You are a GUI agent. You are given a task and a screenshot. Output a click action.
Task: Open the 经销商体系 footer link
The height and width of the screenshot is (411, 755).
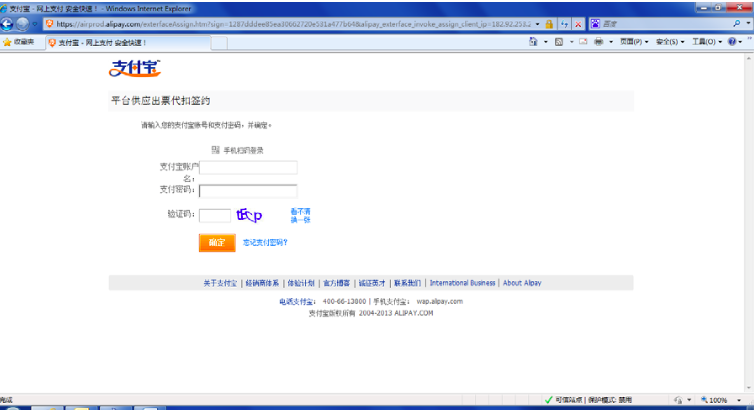click(262, 283)
